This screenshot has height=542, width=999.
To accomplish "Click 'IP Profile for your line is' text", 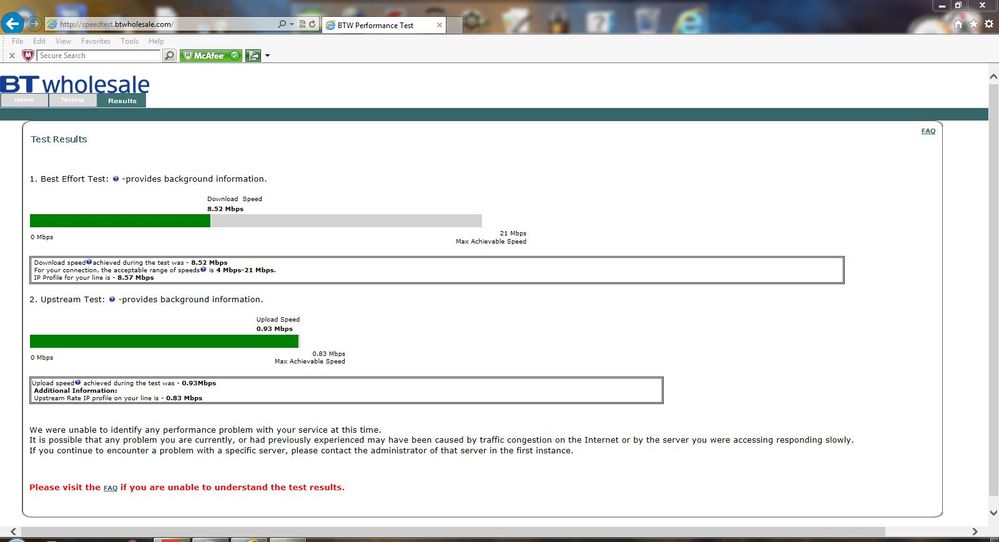I will (73, 278).
